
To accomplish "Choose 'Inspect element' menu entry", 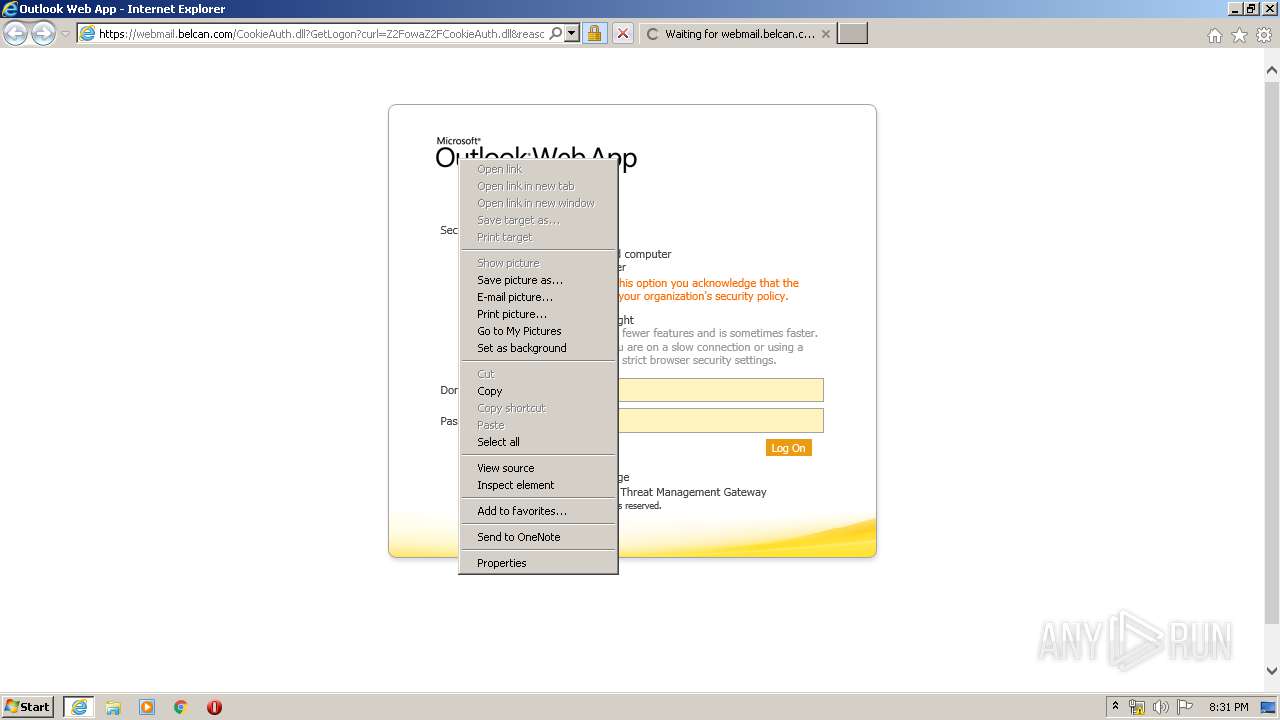I will click(x=538, y=485).
